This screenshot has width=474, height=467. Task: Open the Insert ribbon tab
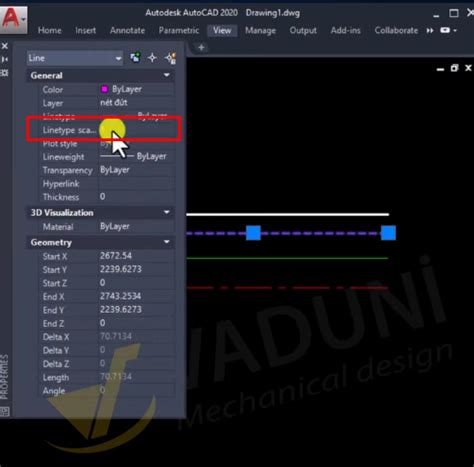click(x=85, y=31)
